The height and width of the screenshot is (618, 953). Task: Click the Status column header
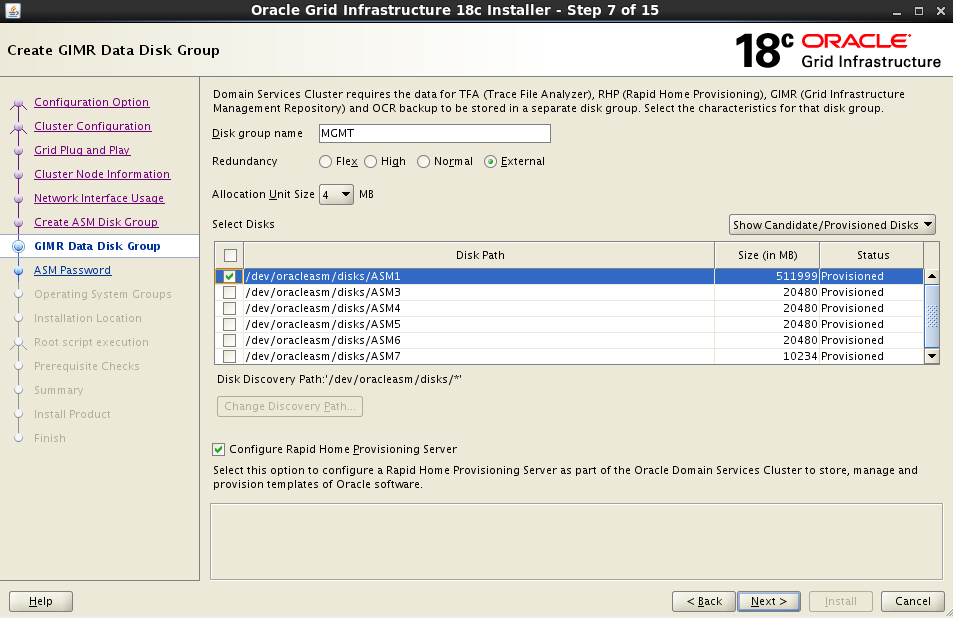point(872,255)
